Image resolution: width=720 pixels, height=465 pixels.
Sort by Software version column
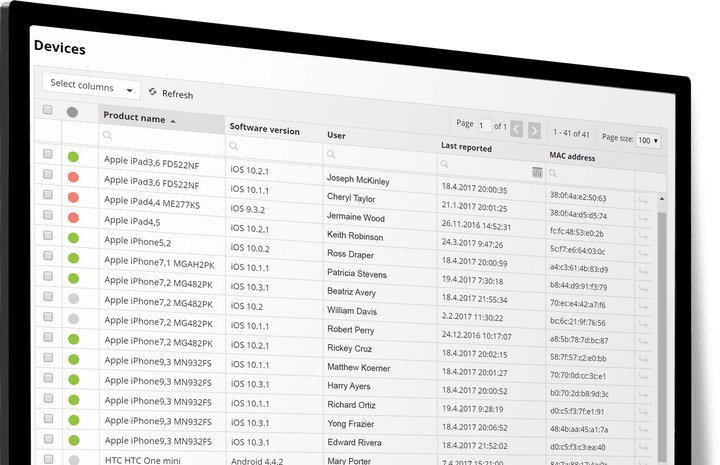pos(264,129)
